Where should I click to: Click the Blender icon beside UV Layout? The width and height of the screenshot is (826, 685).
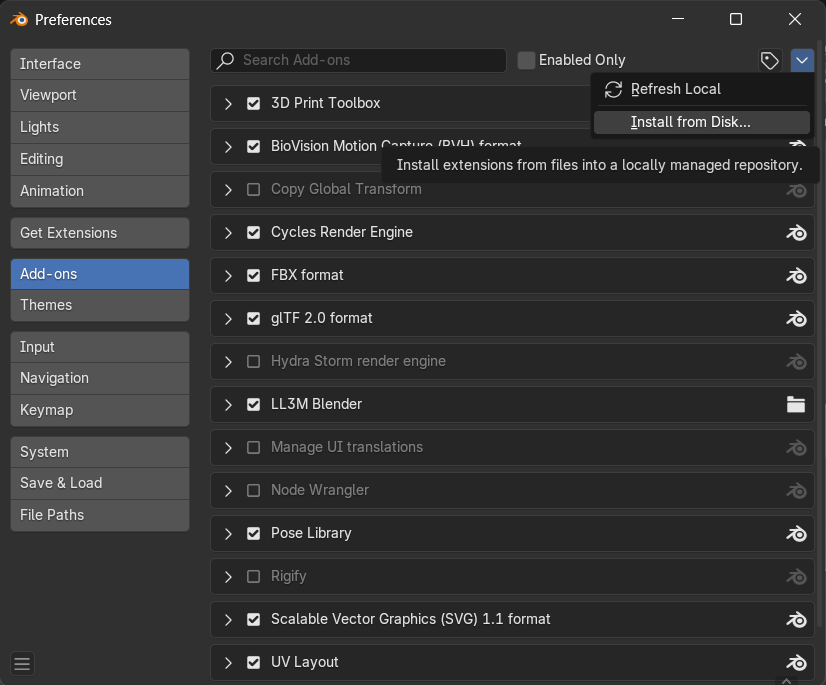tap(796, 663)
